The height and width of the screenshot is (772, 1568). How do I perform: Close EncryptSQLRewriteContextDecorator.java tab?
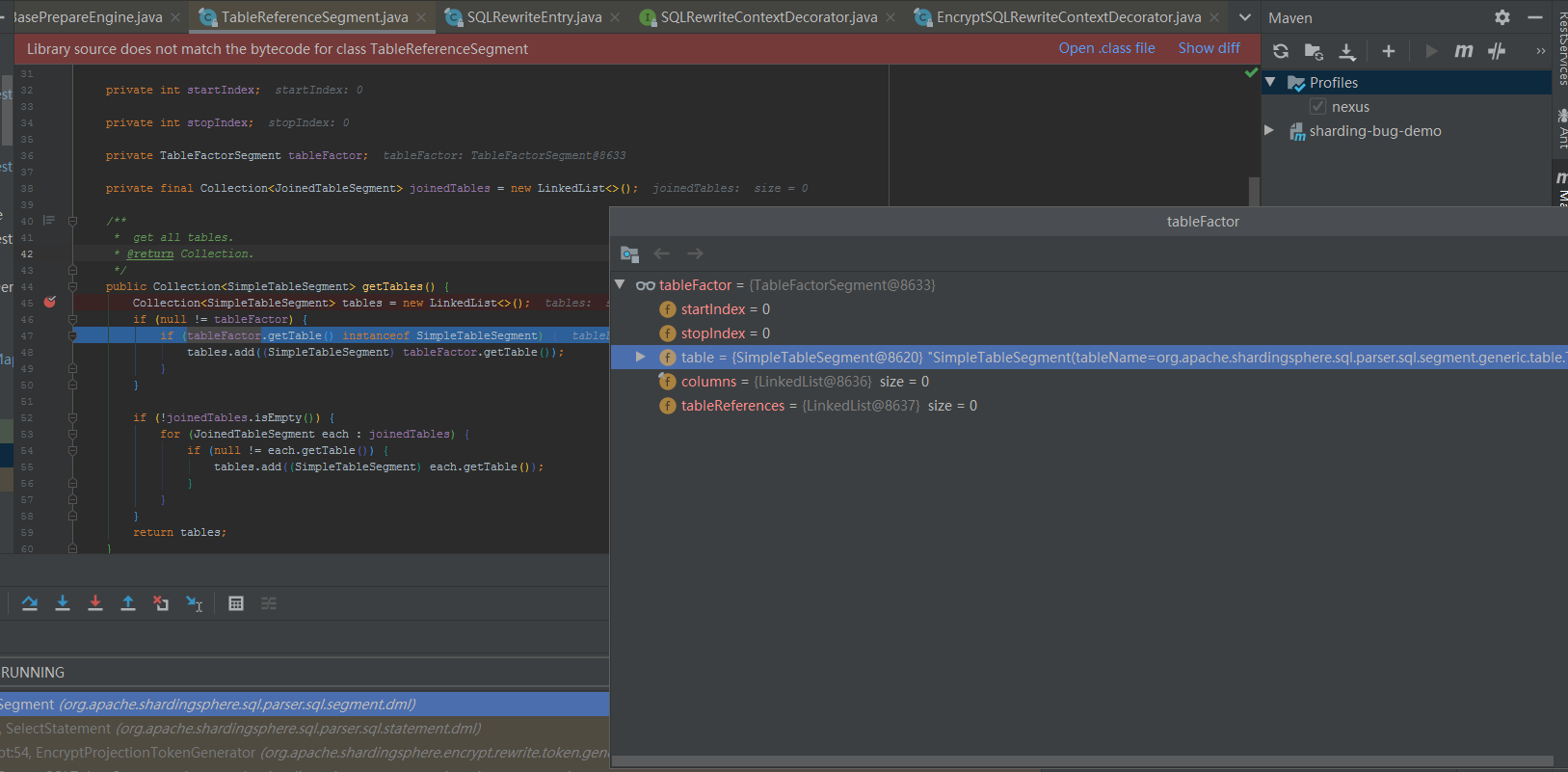click(x=1214, y=17)
